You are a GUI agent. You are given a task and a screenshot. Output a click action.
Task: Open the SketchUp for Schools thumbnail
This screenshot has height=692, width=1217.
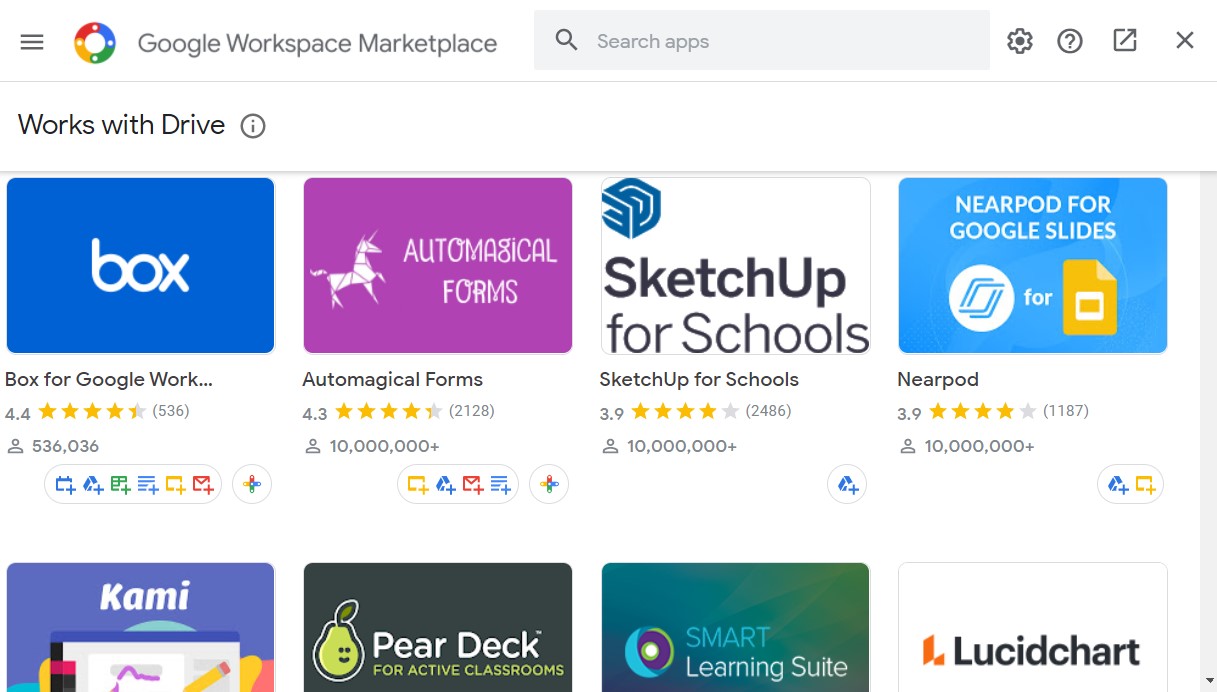click(735, 266)
